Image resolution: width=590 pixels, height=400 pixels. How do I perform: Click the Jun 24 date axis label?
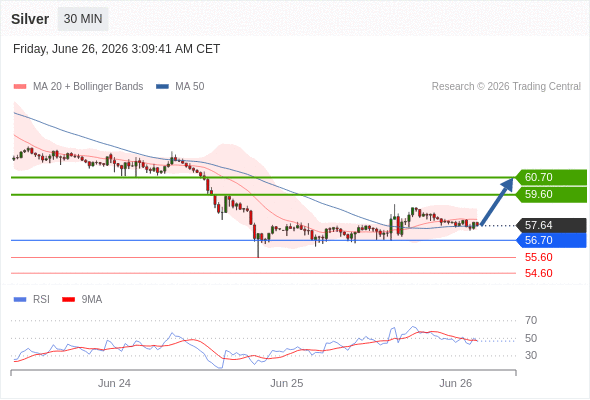(114, 383)
